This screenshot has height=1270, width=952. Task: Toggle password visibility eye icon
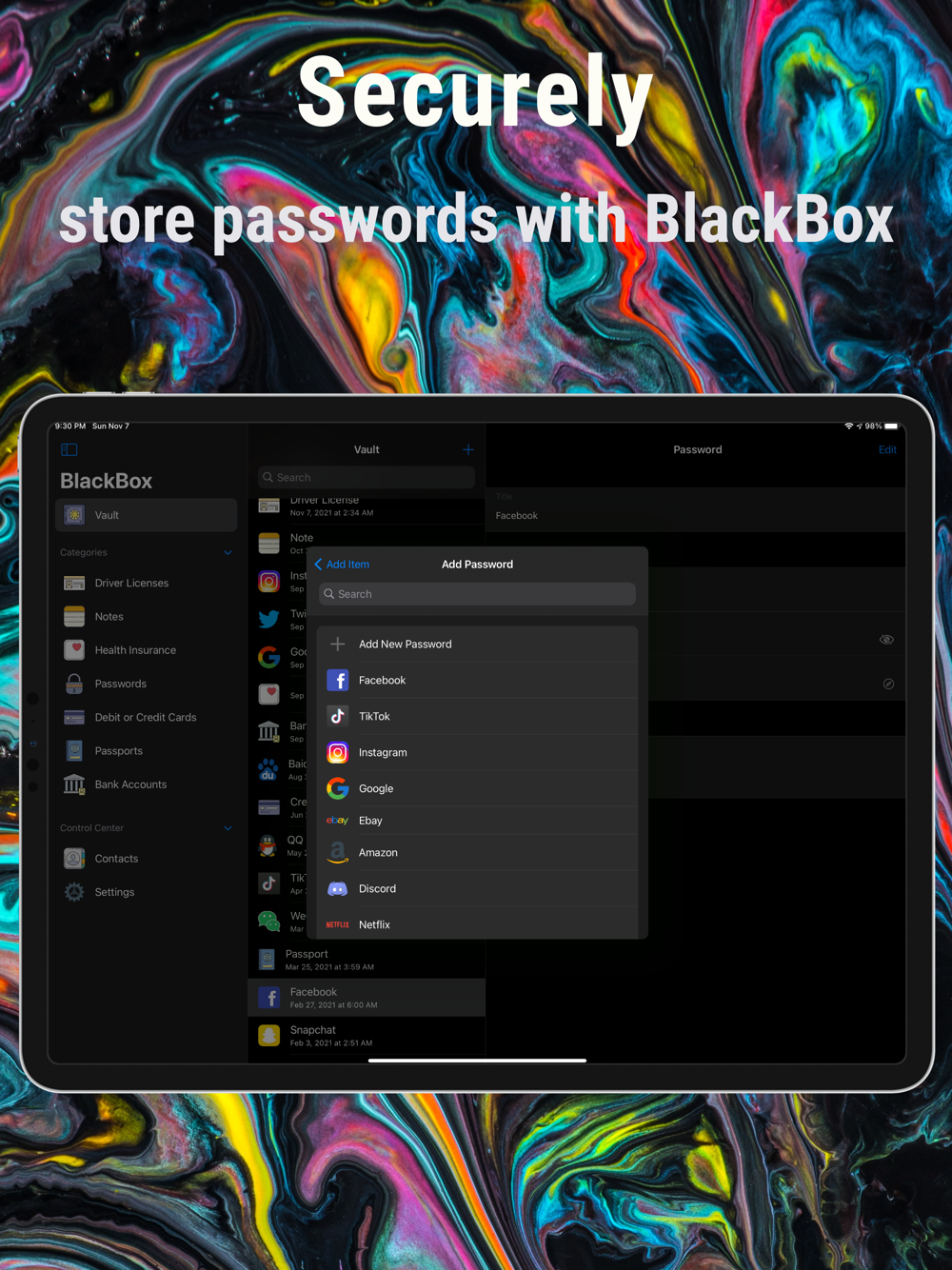pyautogui.click(x=886, y=640)
